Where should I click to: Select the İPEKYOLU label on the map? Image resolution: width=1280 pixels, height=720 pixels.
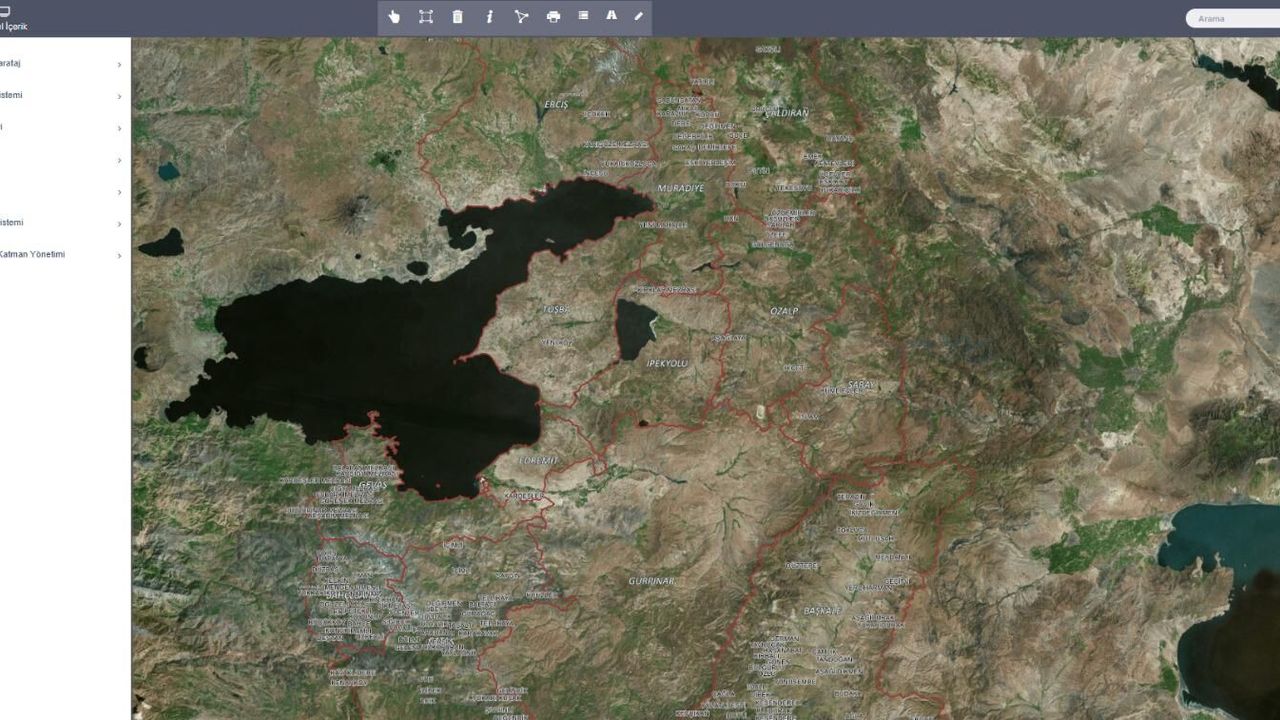tap(668, 363)
